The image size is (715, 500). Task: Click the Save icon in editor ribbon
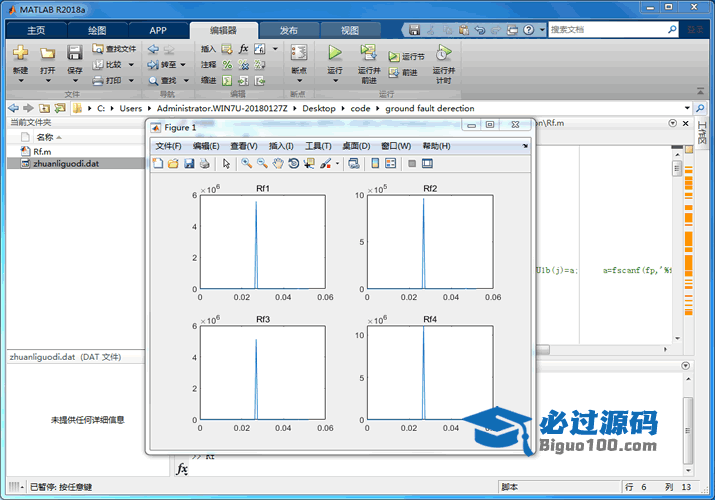point(75,52)
